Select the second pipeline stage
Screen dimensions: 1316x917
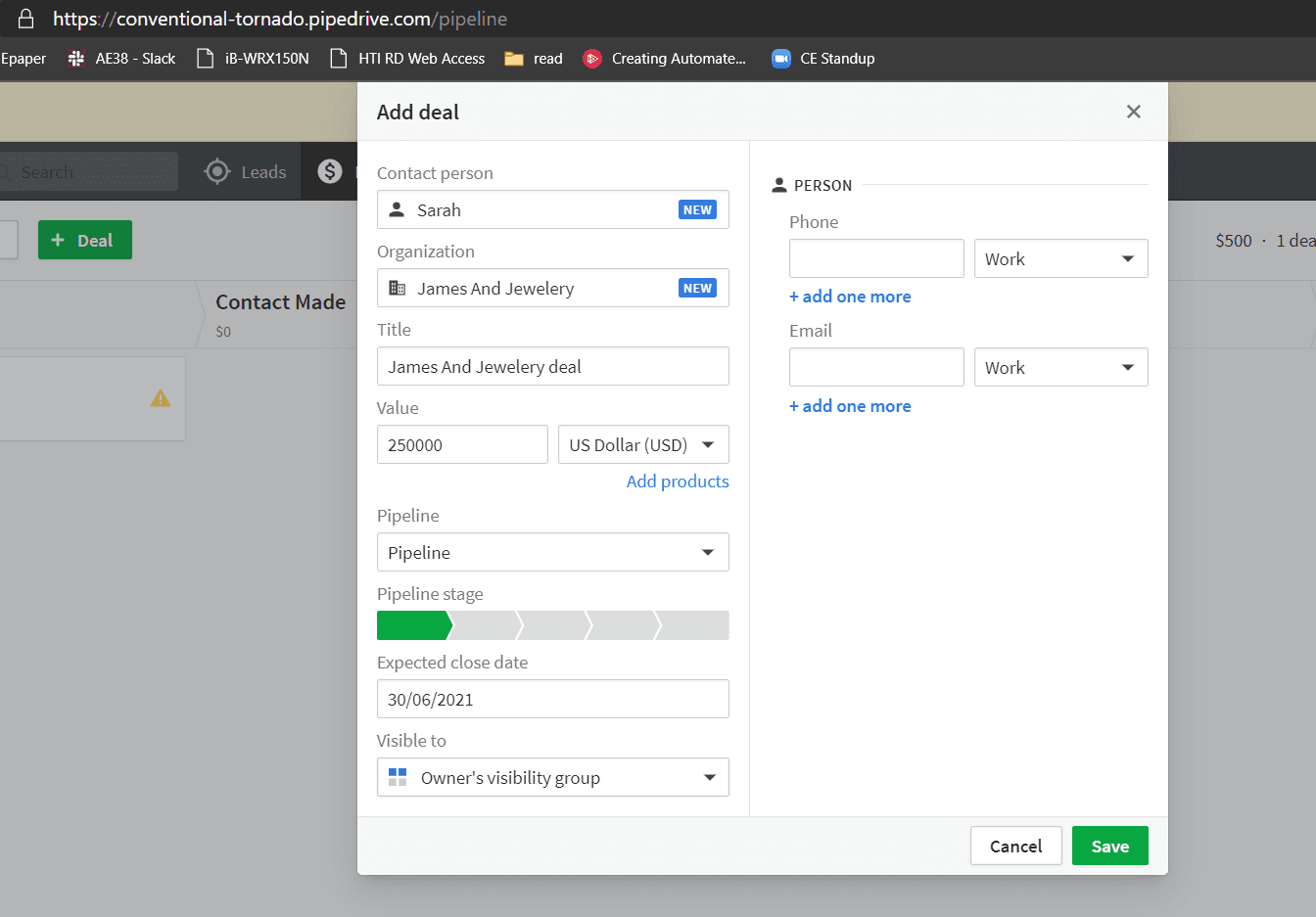click(x=486, y=625)
